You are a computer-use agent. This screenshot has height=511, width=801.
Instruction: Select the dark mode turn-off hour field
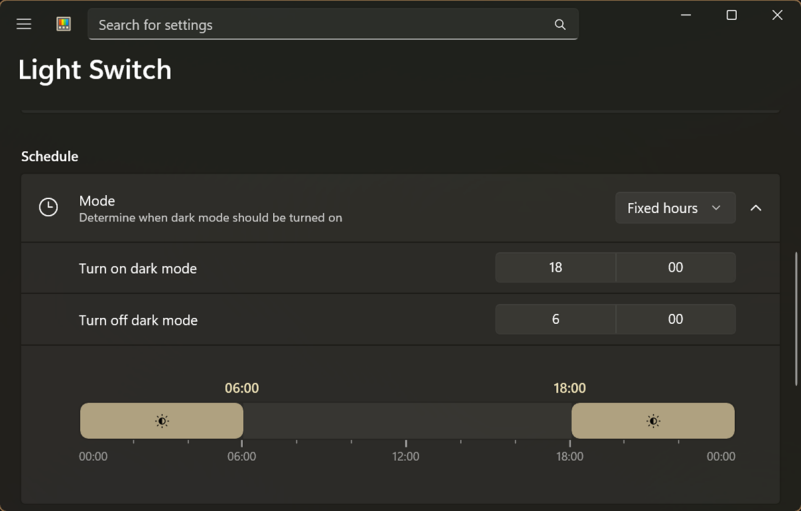point(555,320)
